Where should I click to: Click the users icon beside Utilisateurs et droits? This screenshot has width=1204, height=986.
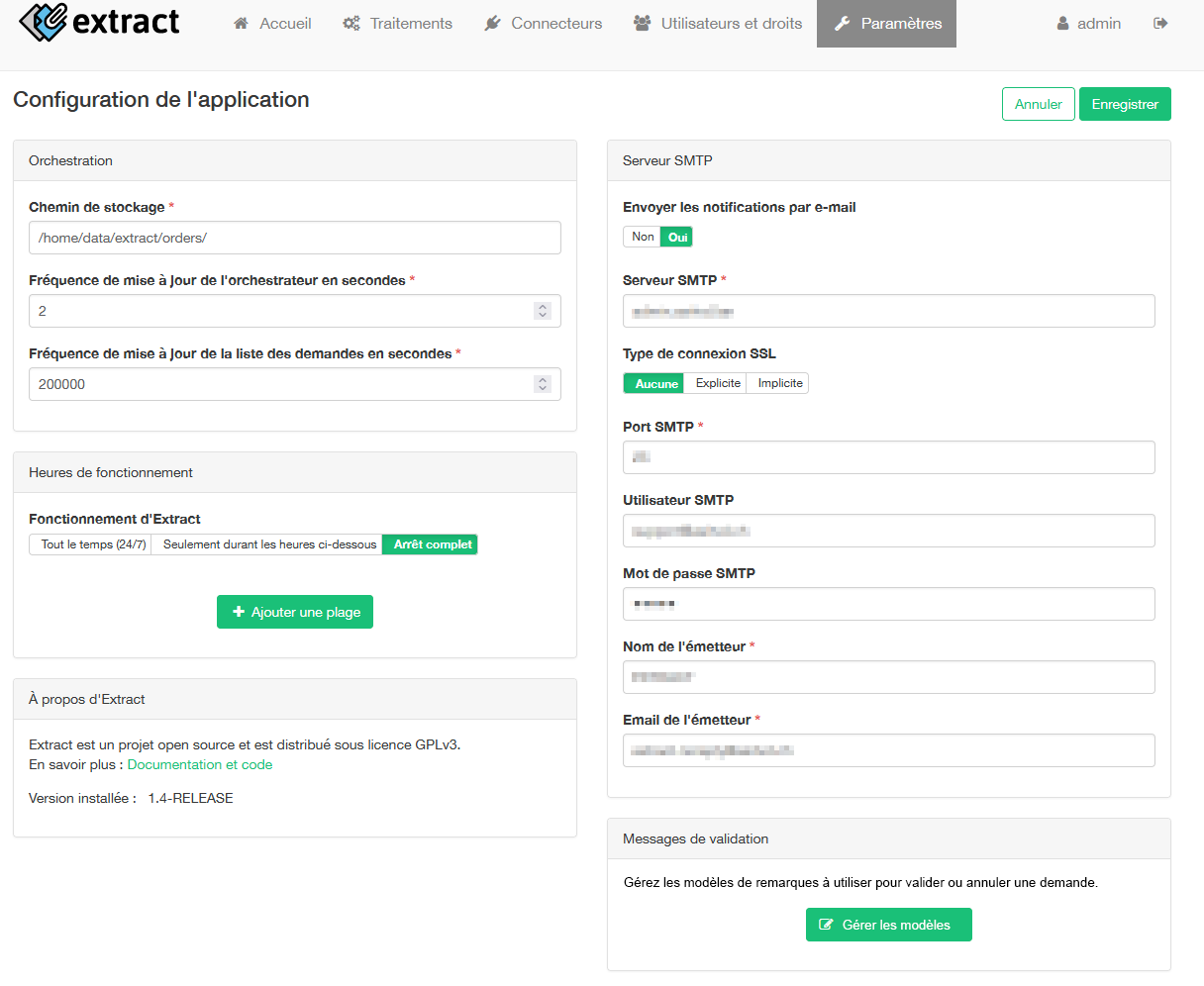point(643,23)
